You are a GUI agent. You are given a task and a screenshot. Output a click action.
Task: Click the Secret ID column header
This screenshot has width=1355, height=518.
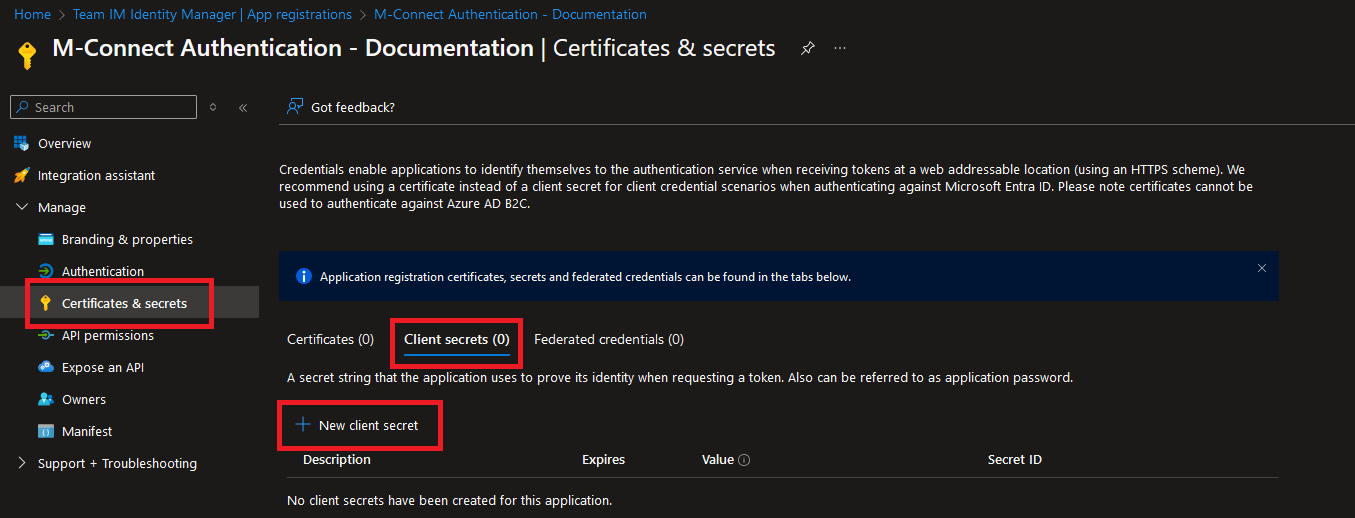tap(1015, 459)
